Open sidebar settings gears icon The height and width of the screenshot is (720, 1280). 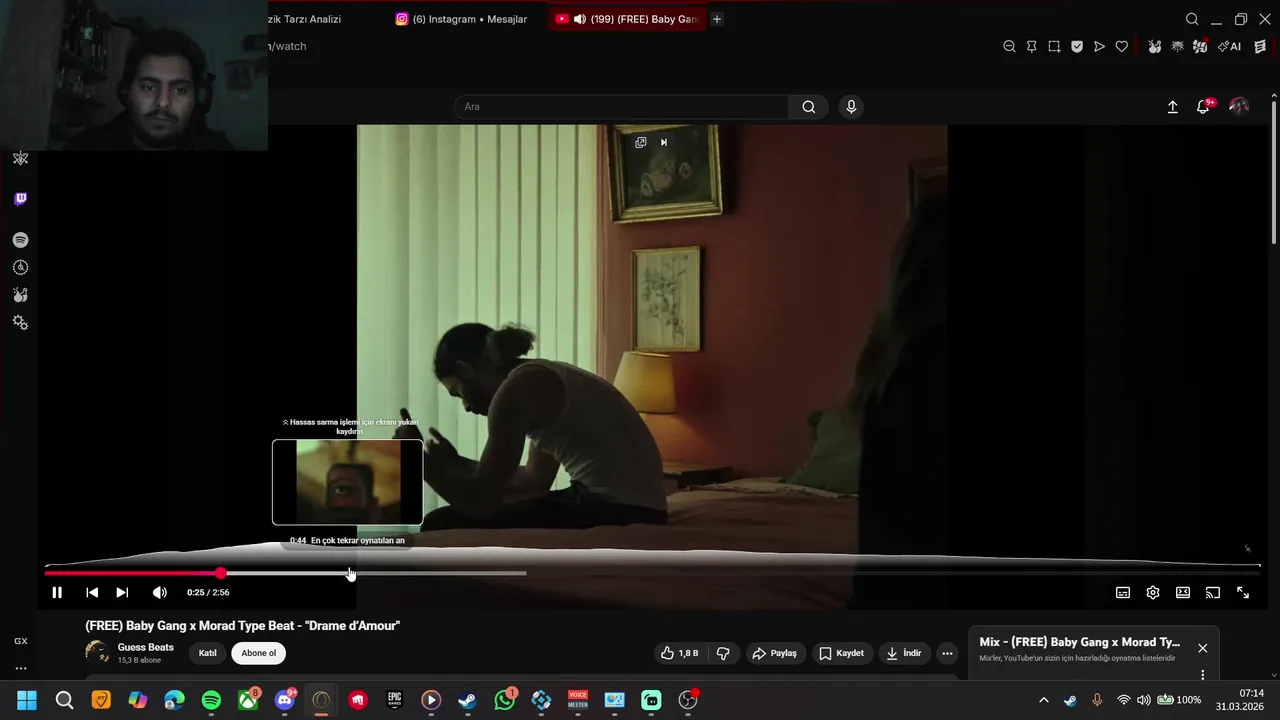[x=21, y=323]
